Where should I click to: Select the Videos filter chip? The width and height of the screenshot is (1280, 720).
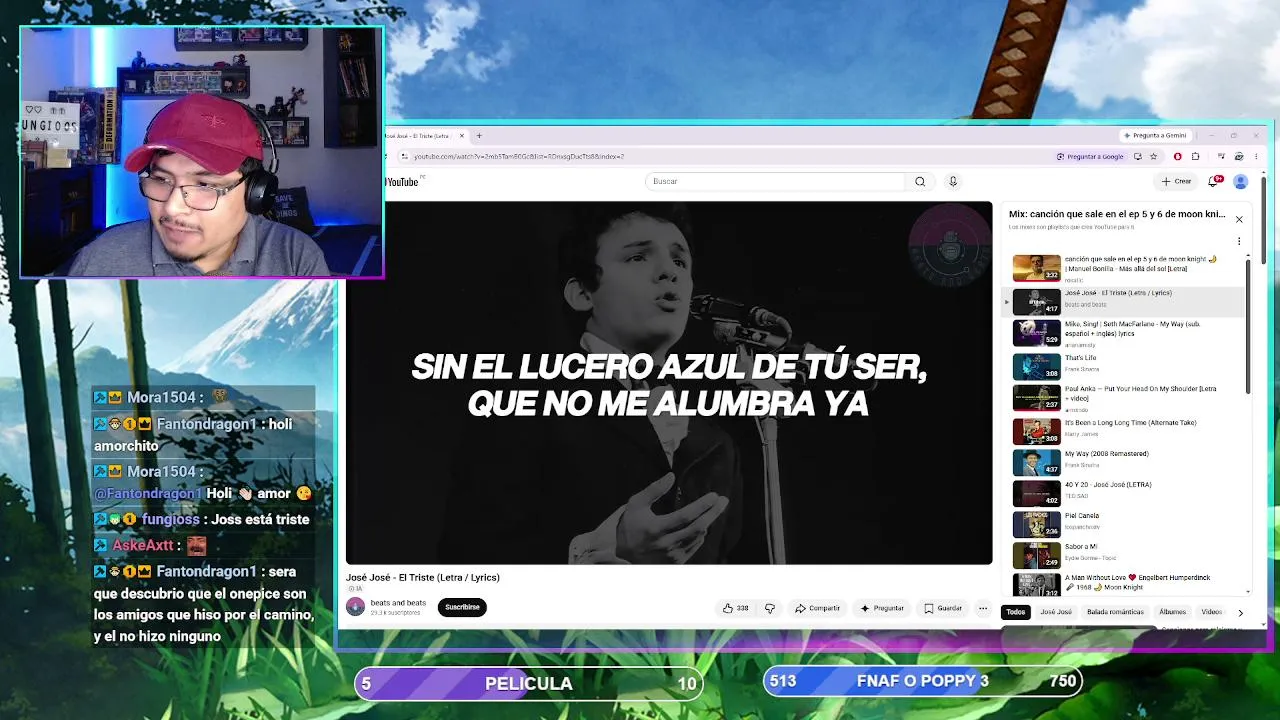pyautogui.click(x=1211, y=612)
